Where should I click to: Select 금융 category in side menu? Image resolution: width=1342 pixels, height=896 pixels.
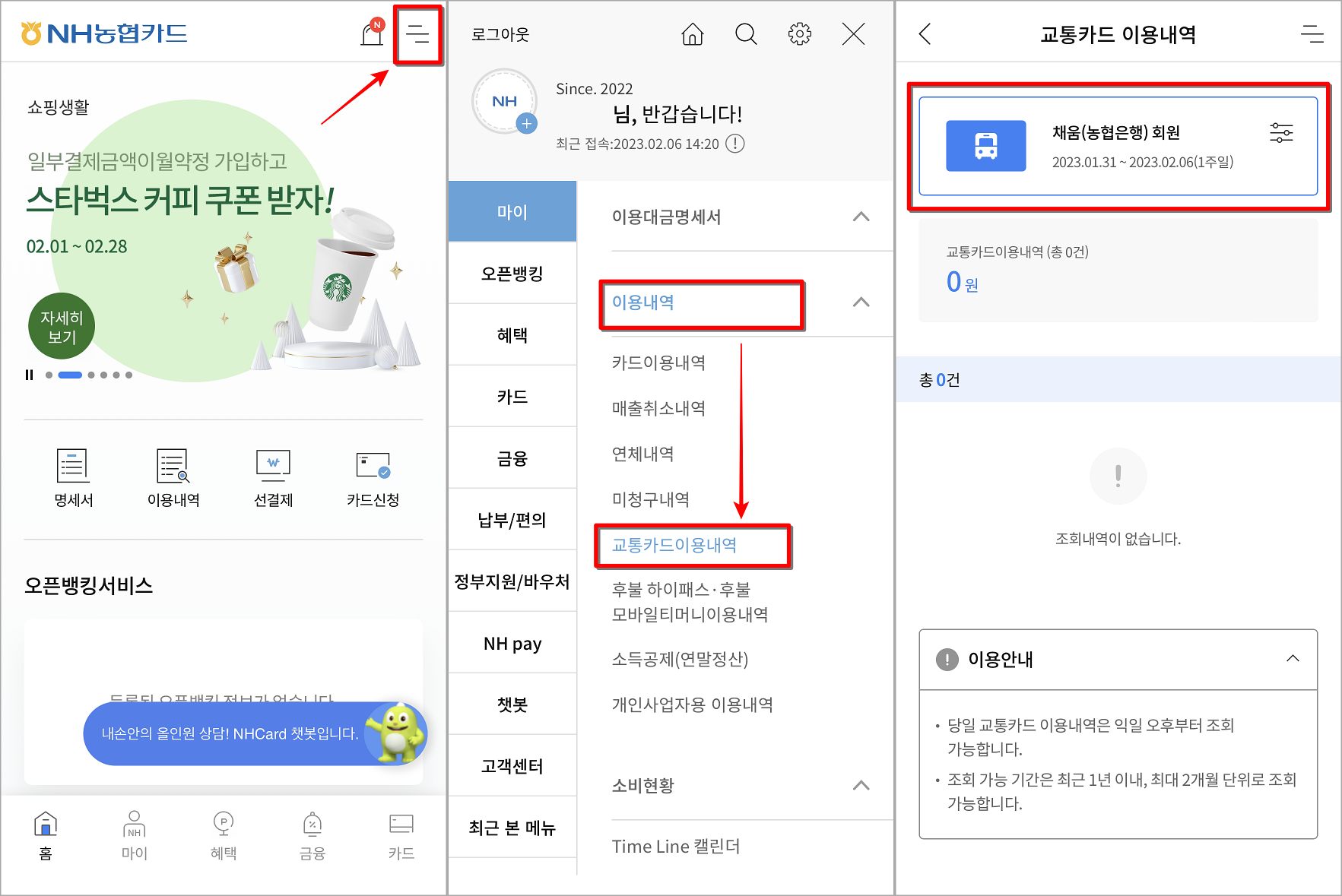(x=512, y=458)
